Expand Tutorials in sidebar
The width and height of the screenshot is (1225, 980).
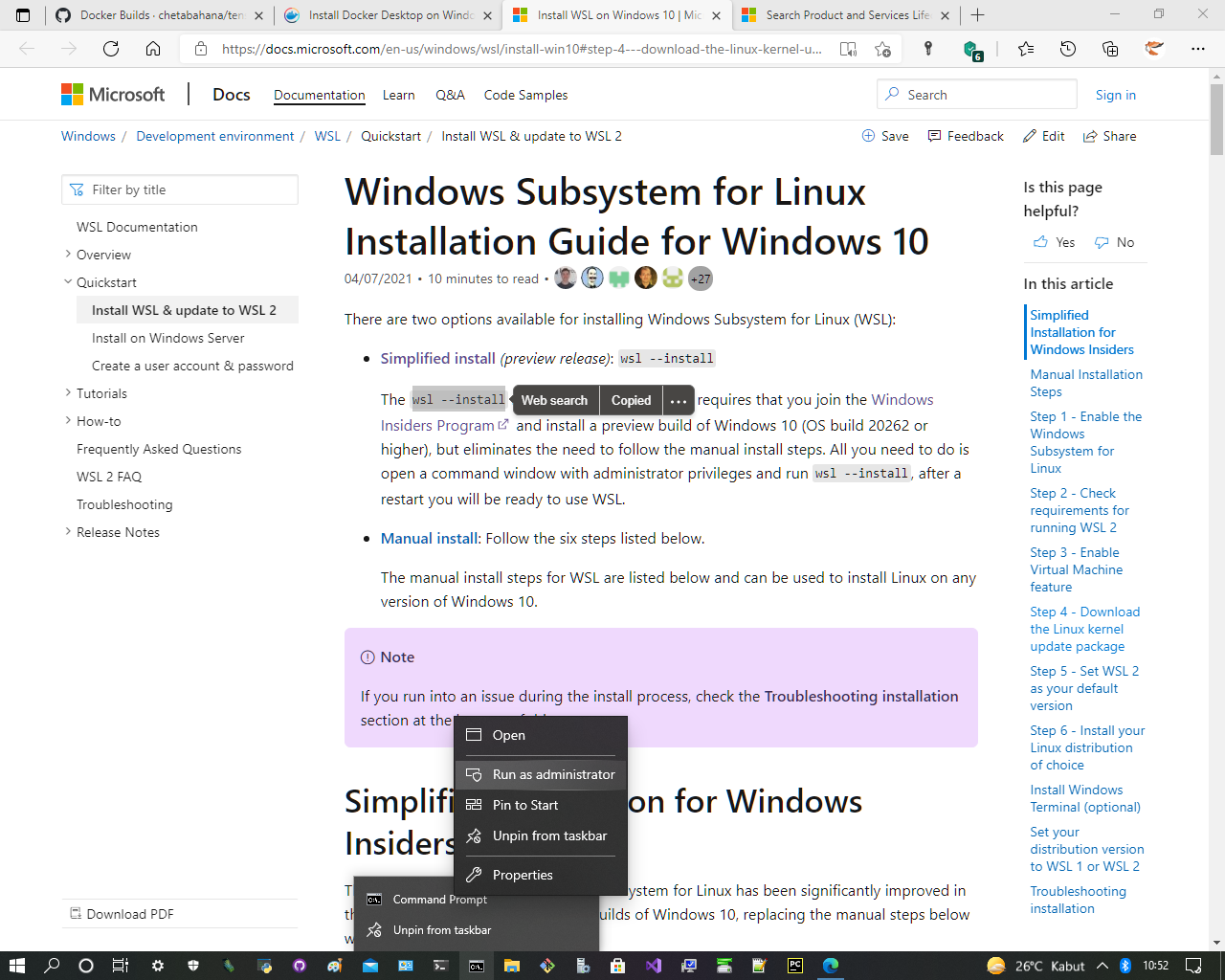pyautogui.click(x=68, y=393)
